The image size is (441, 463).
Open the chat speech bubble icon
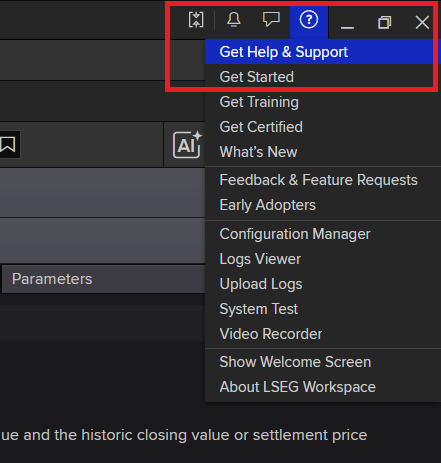[271, 19]
